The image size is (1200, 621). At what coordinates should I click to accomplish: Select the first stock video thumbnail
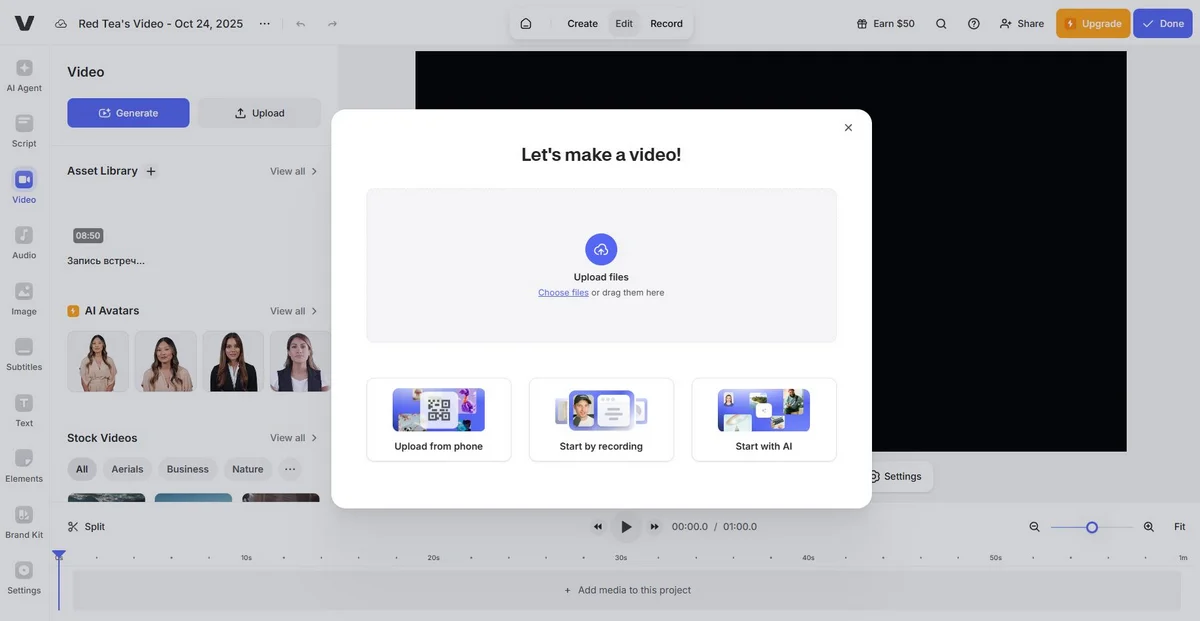(x=106, y=498)
